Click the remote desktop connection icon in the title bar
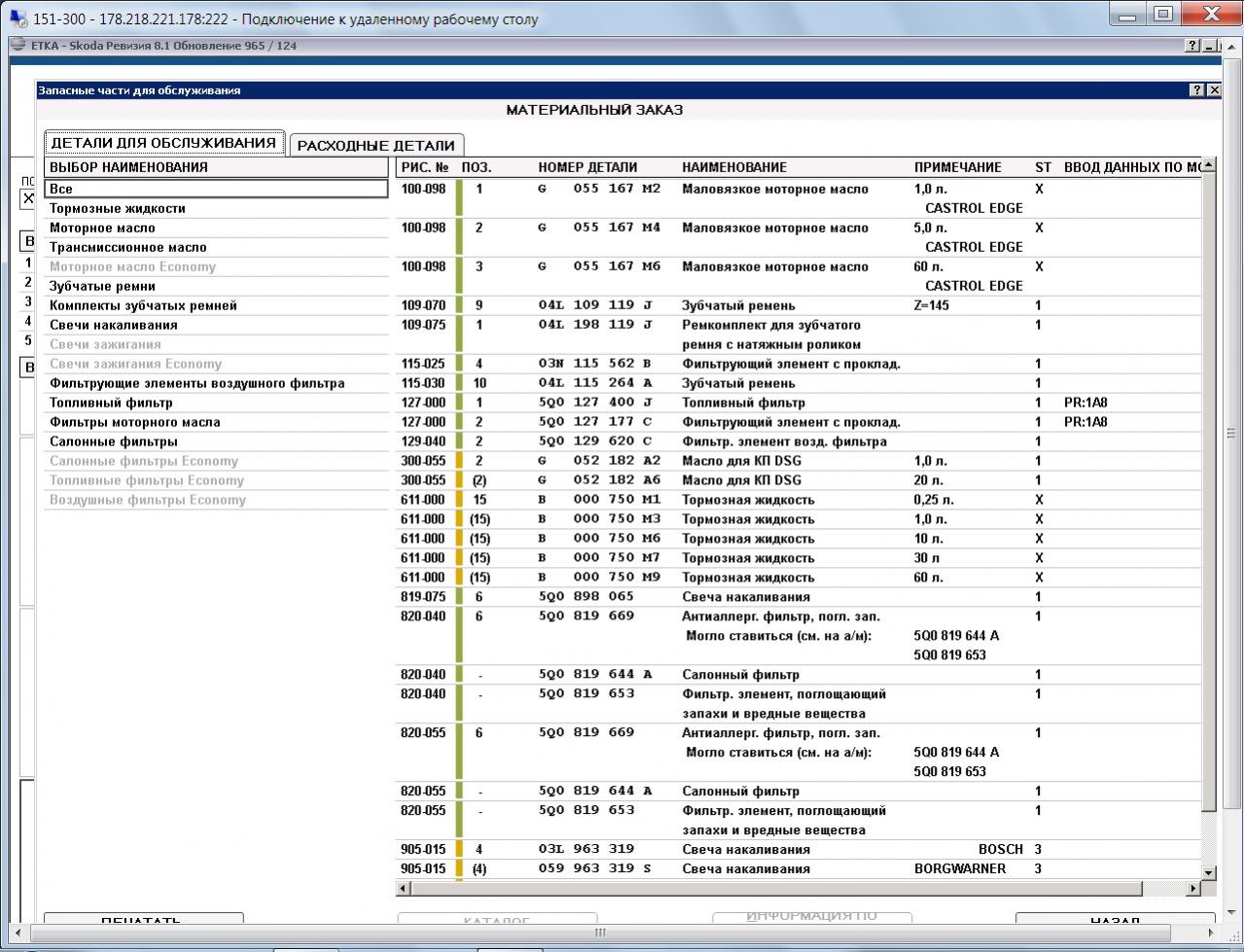Viewport: 1244px width, 952px height. (18, 18)
